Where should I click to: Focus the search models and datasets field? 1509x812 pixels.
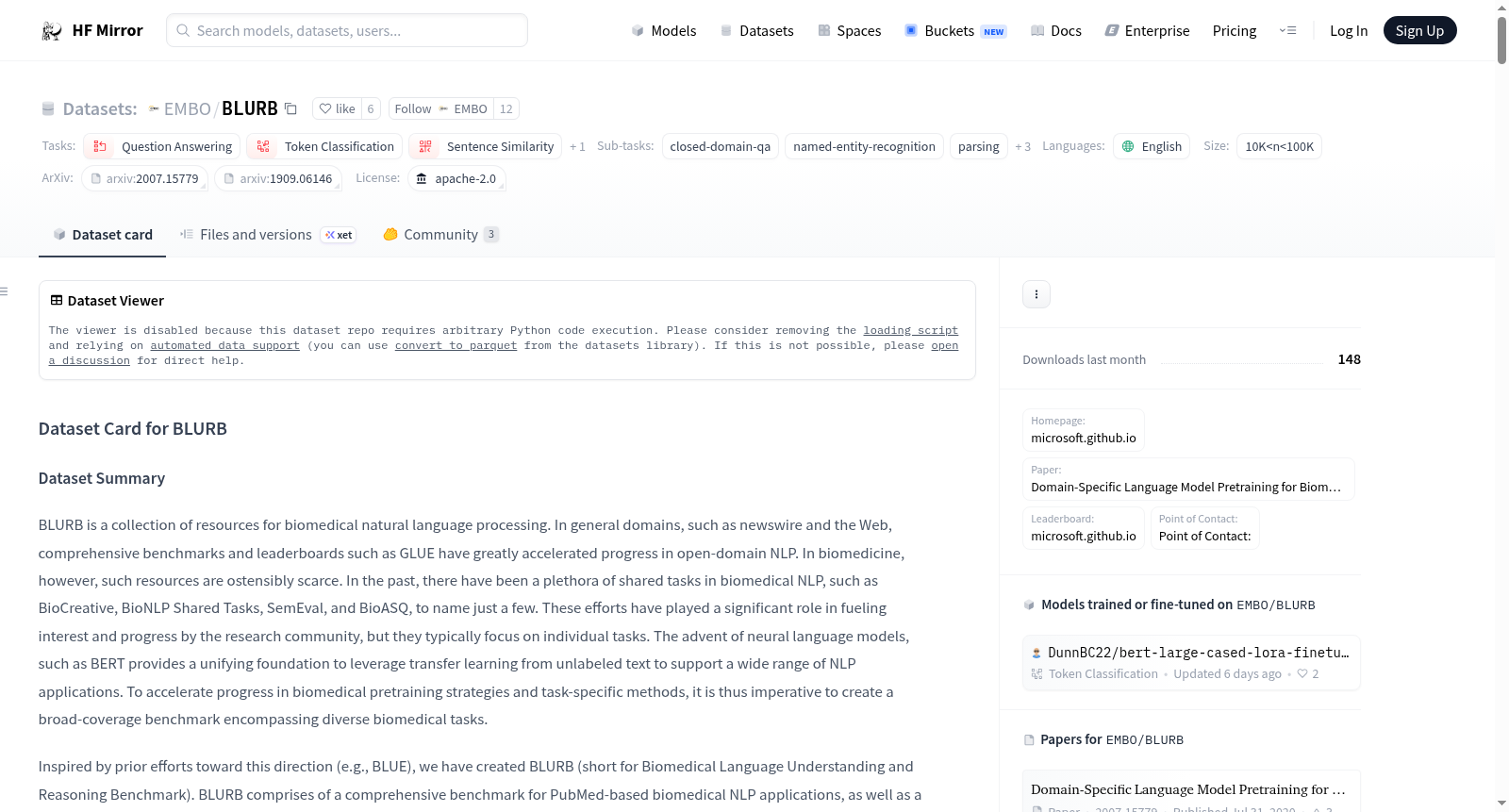tap(347, 30)
